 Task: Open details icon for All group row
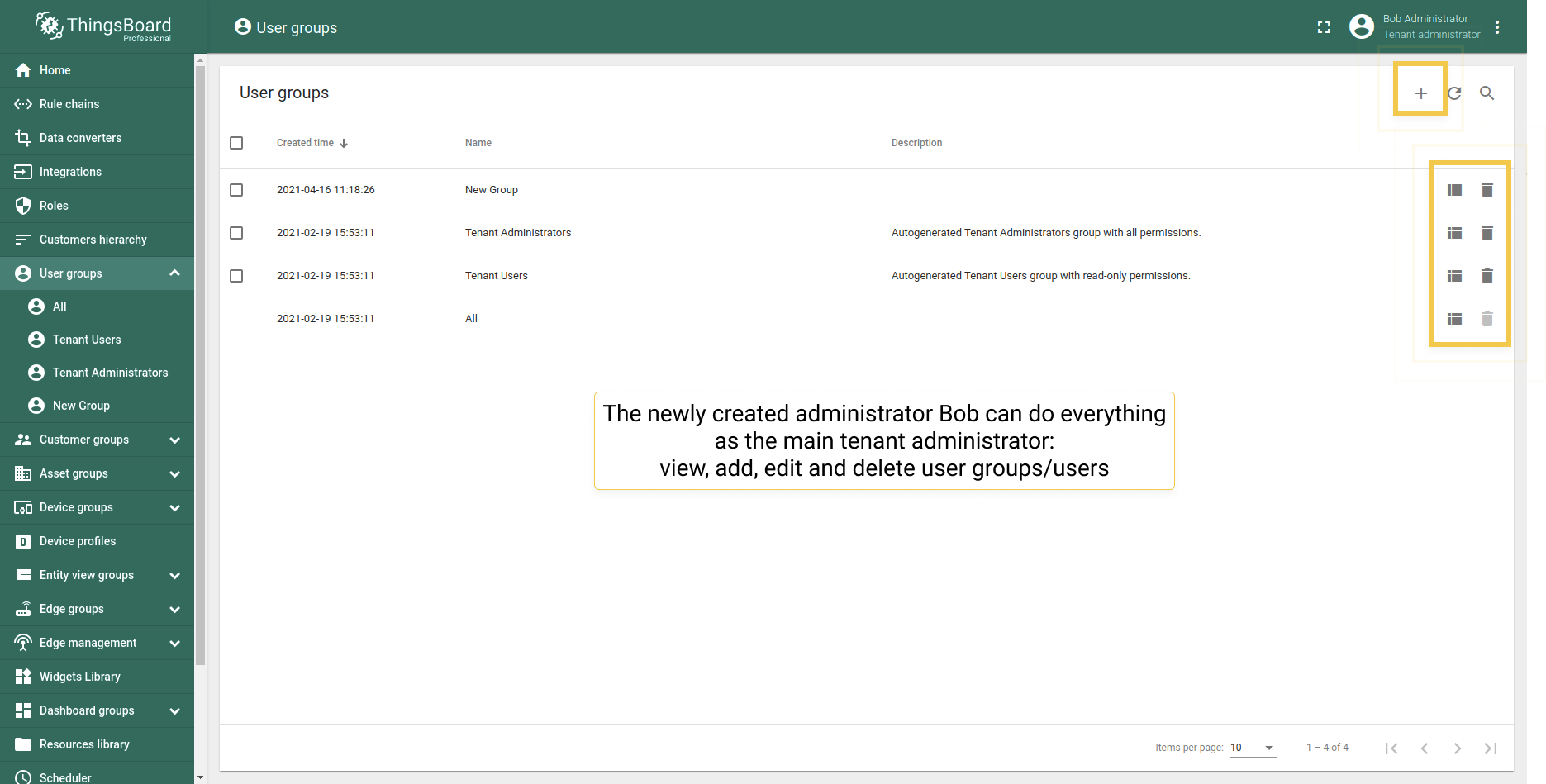pyautogui.click(x=1455, y=319)
